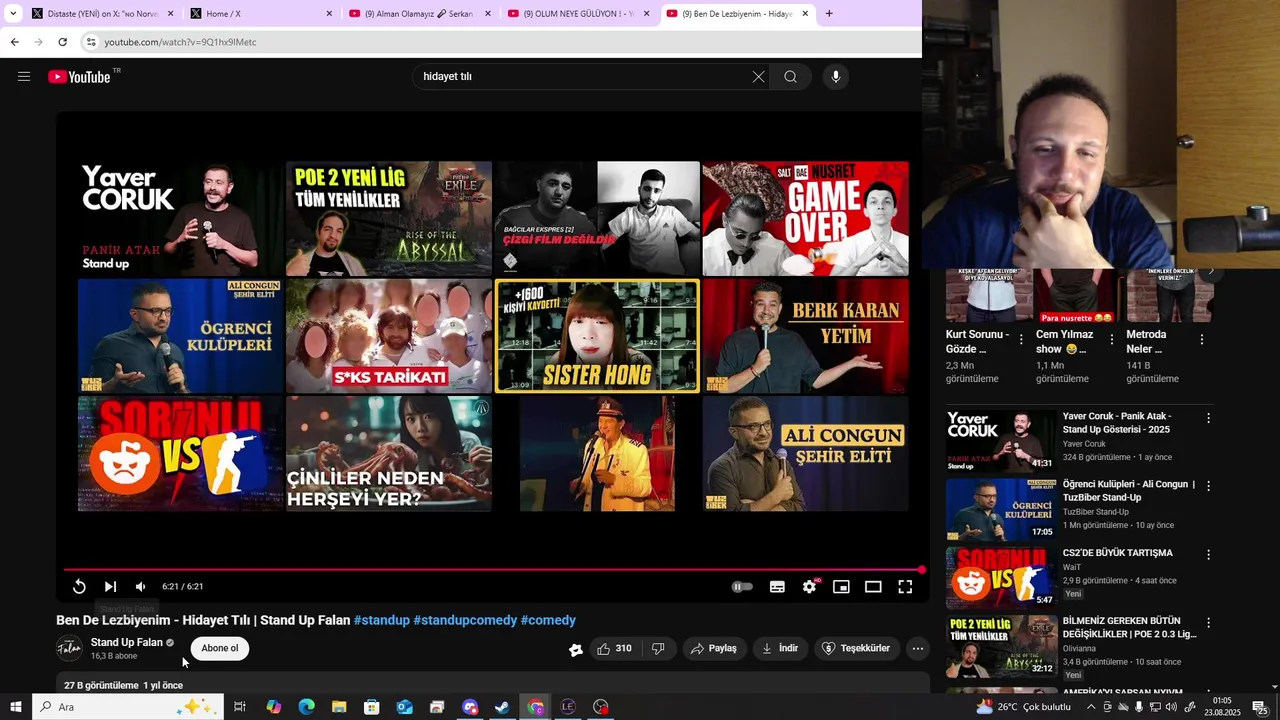This screenshot has height=720, width=1280.
Task: Open more options for Metroda Neler short
Action: (x=1202, y=340)
